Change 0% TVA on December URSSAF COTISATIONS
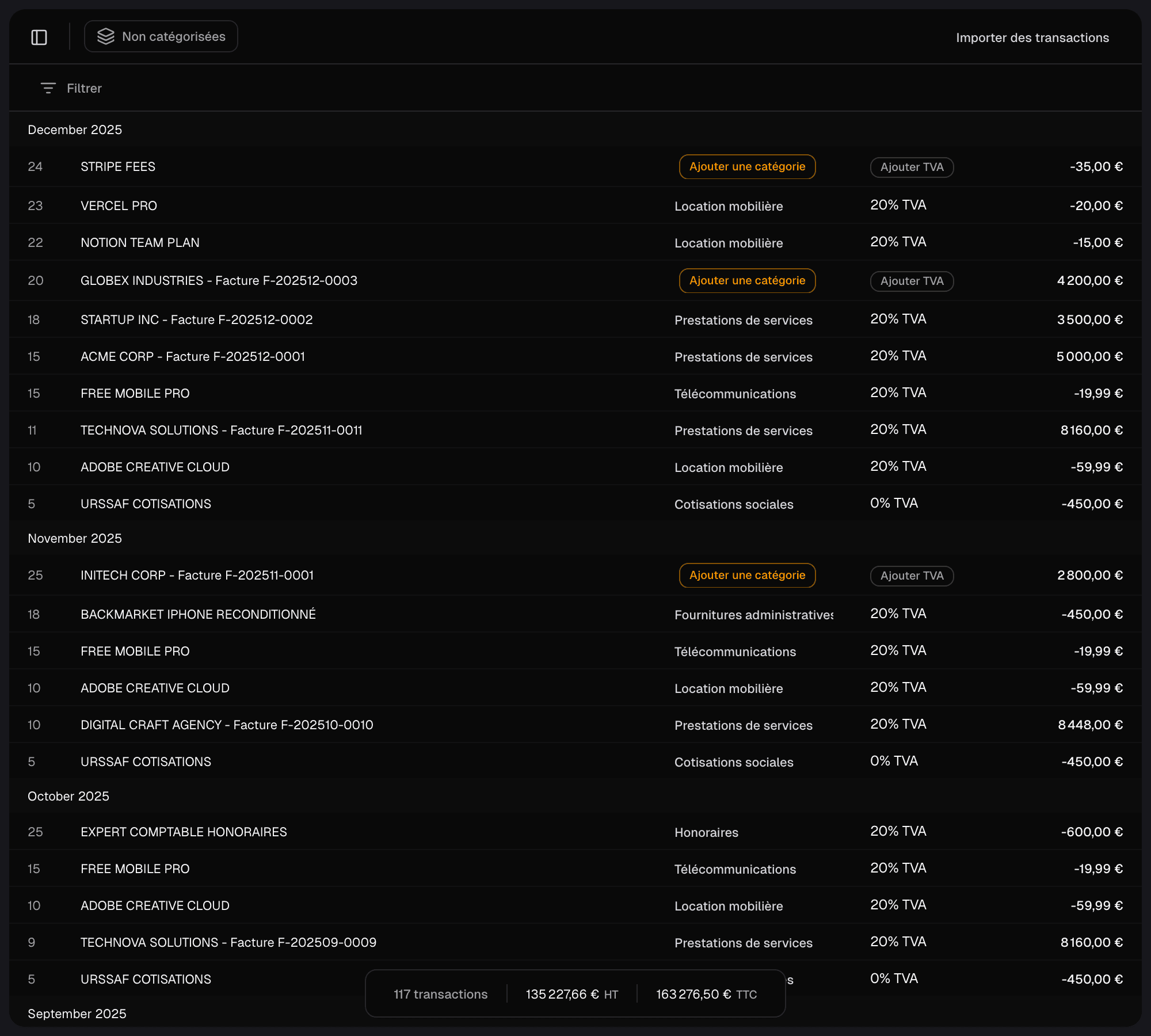Viewport: 1151px width, 1036px height. point(894,503)
